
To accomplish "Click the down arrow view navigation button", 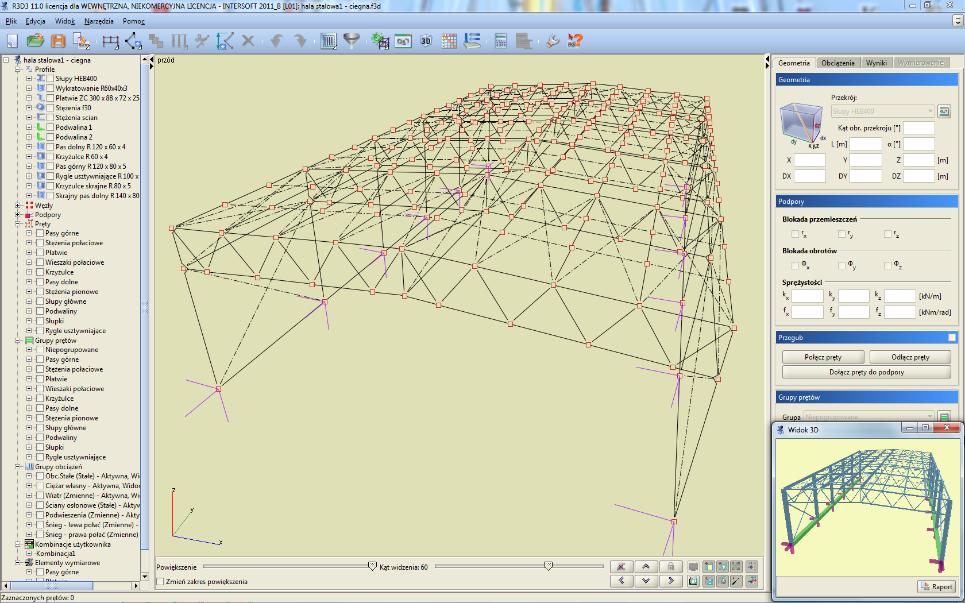I will [x=646, y=580].
